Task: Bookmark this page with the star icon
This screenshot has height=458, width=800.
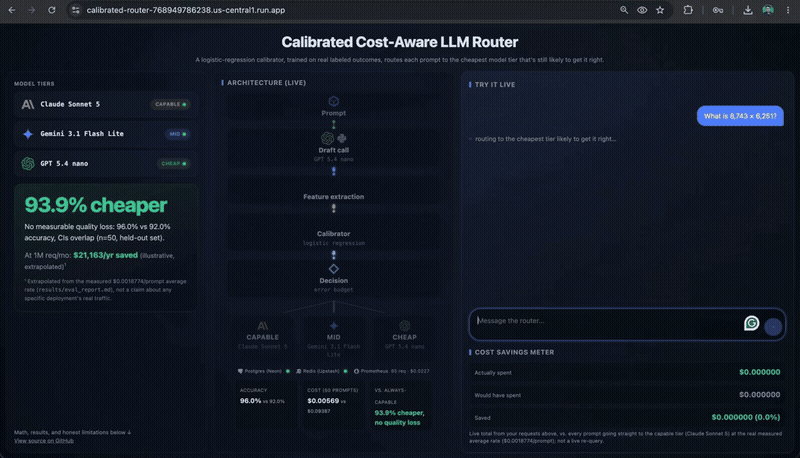Action: point(660,10)
